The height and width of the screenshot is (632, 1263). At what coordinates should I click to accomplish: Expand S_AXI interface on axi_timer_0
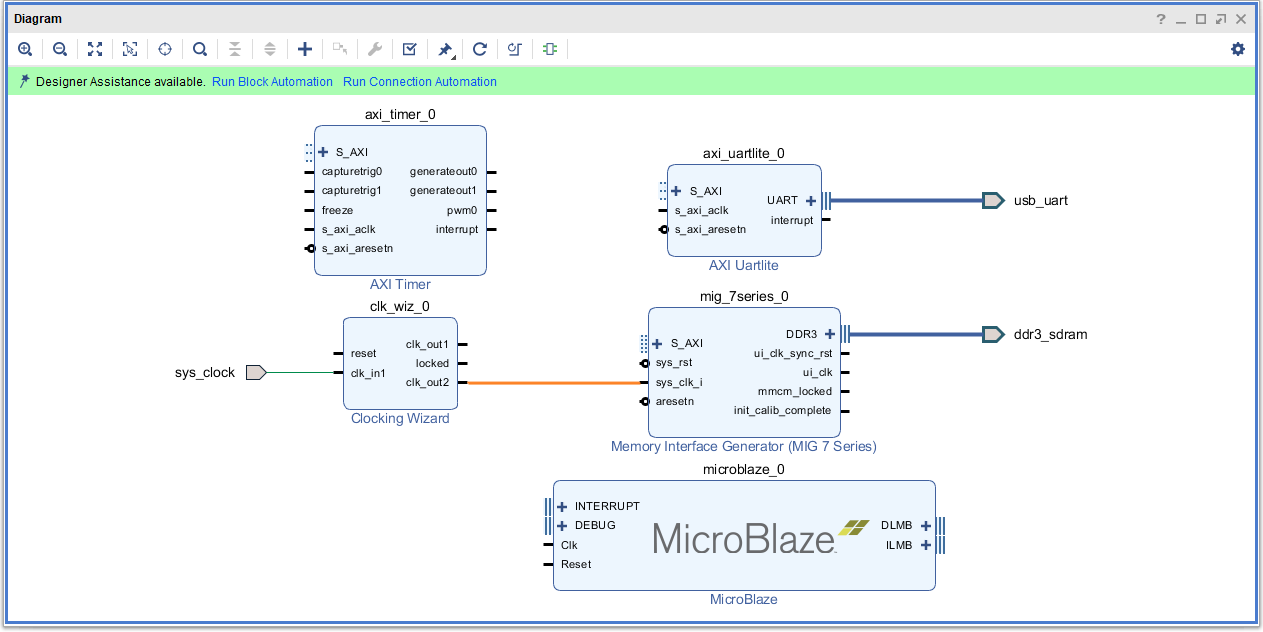323,152
